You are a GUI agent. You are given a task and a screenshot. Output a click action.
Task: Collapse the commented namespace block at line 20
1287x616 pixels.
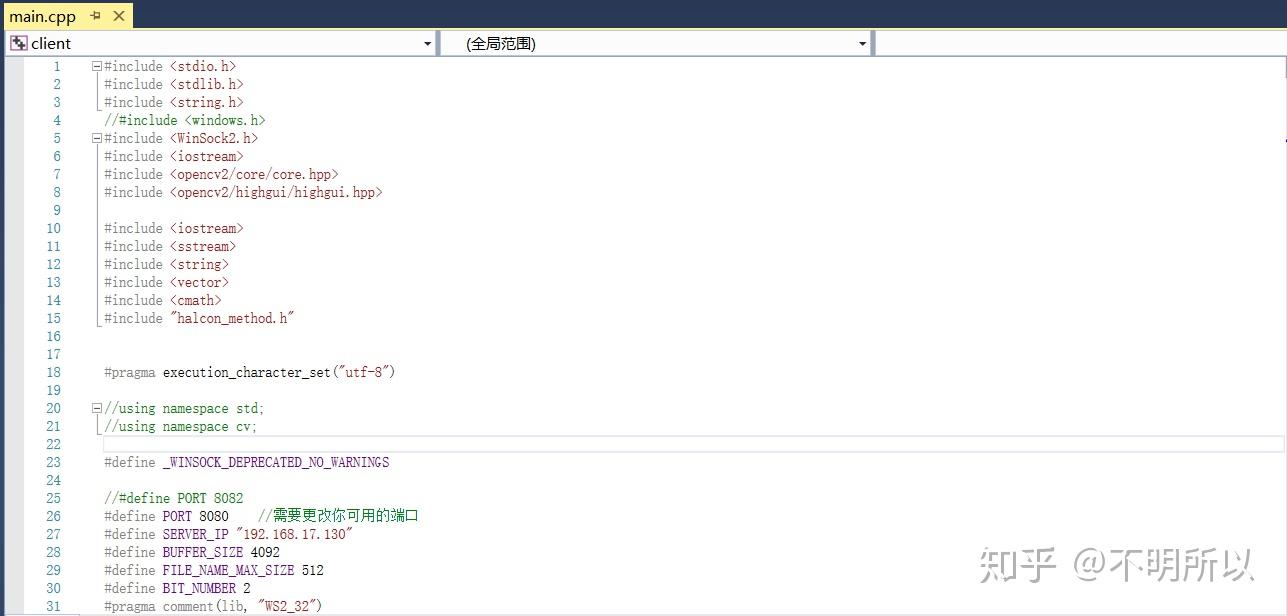coord(96,408)
